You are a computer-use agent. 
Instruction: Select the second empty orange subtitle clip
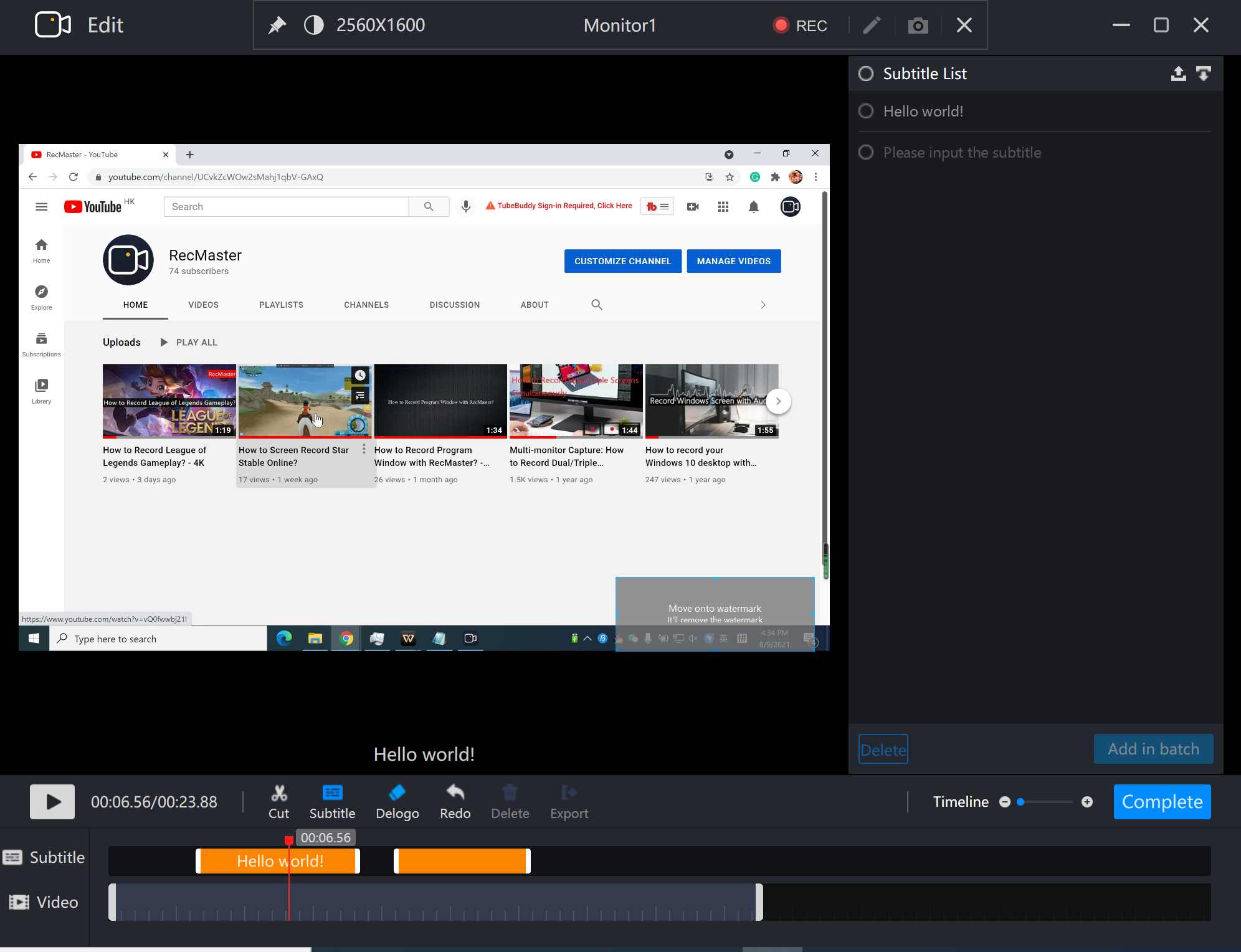(462, 861)
